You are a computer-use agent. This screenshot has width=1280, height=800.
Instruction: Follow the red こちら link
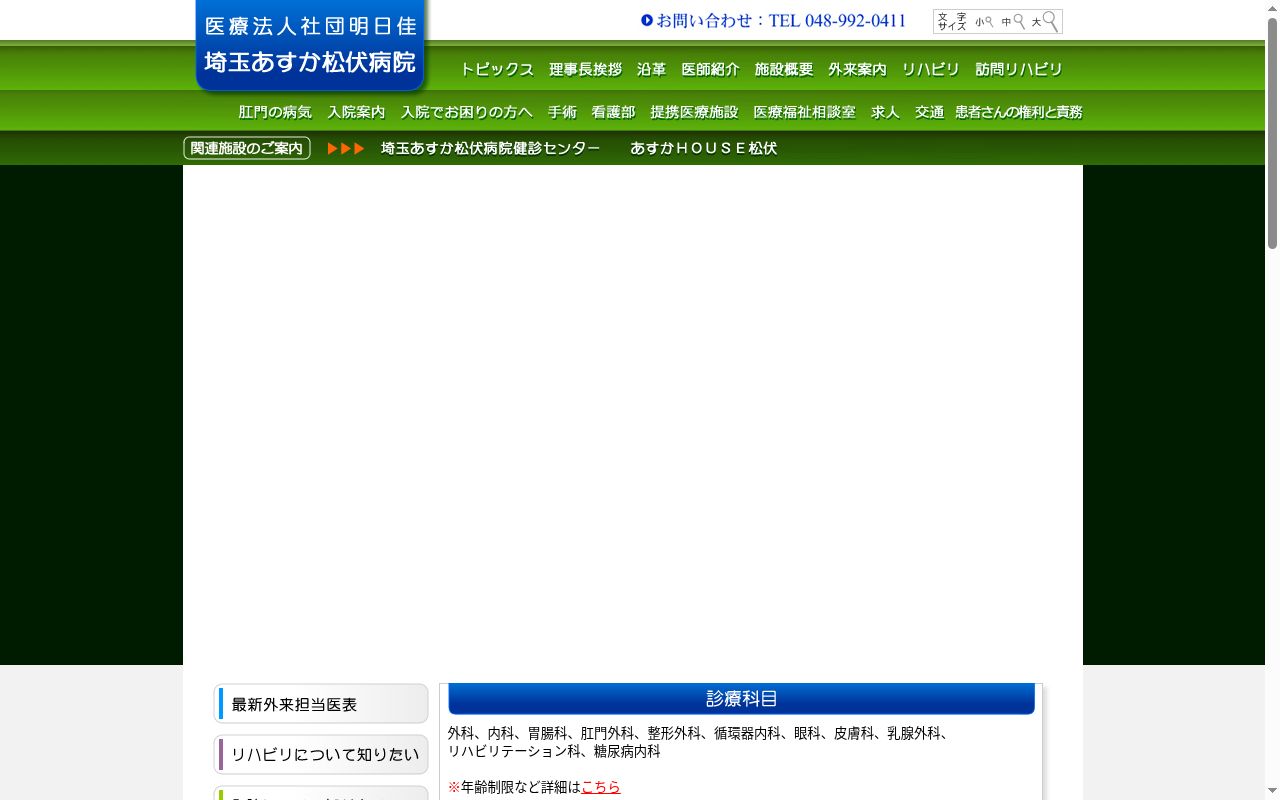(601, 787)
